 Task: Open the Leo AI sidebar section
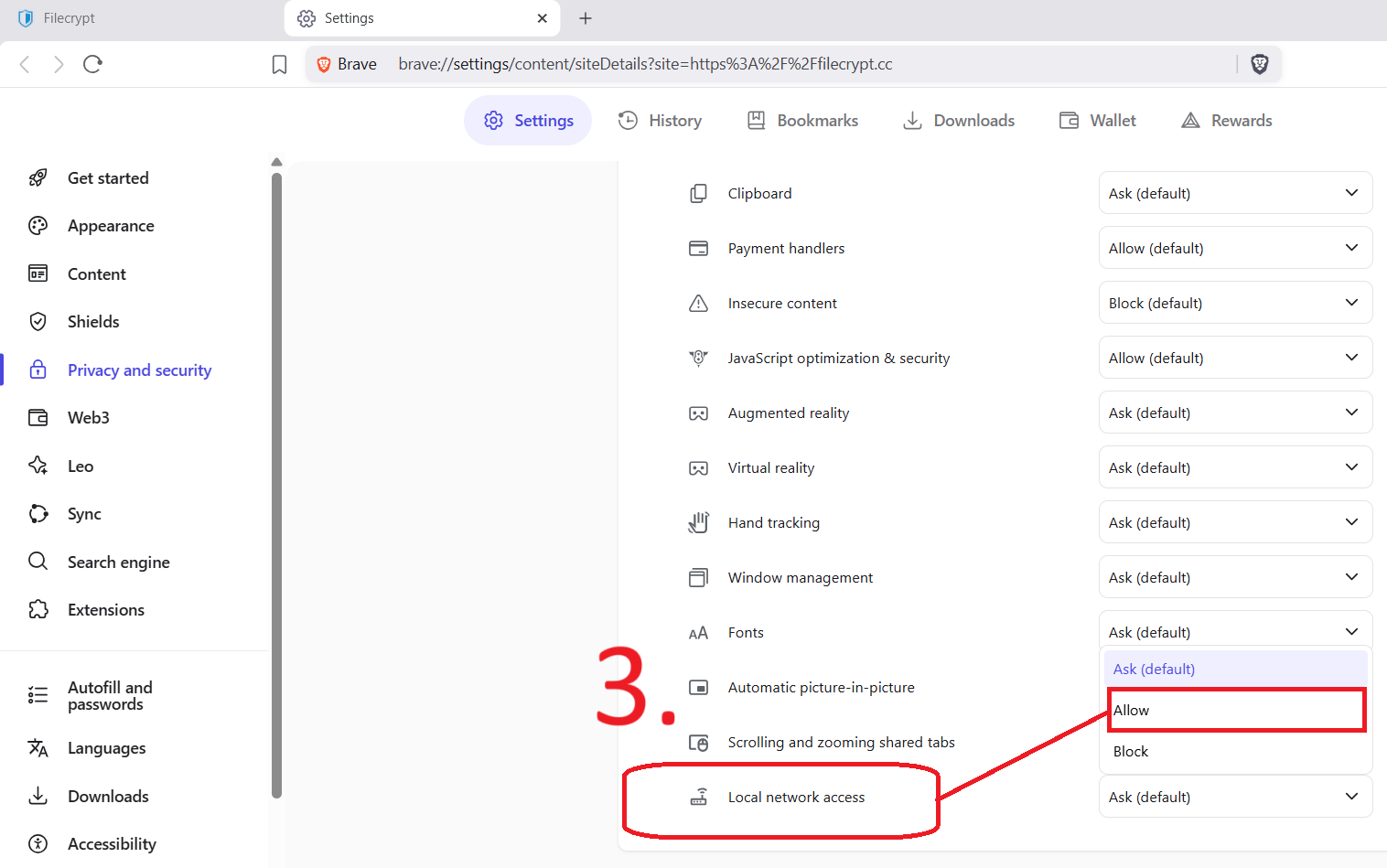click(81, 466)
